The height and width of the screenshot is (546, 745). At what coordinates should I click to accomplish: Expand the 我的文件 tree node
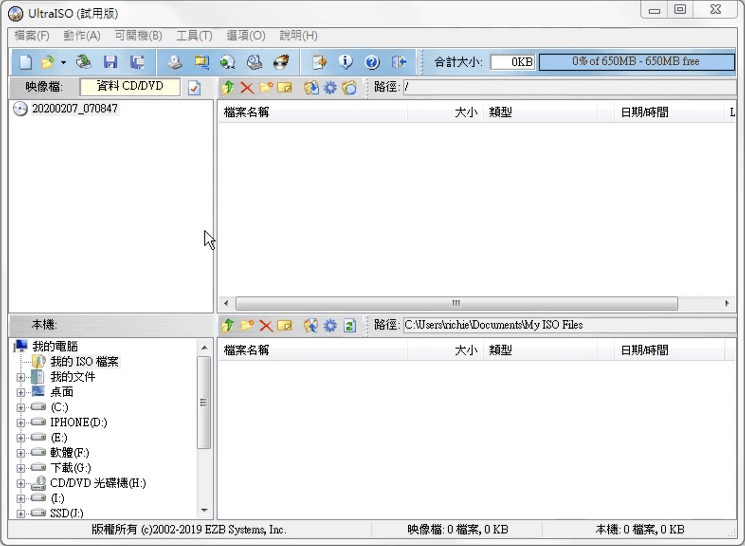coord(20,377)
